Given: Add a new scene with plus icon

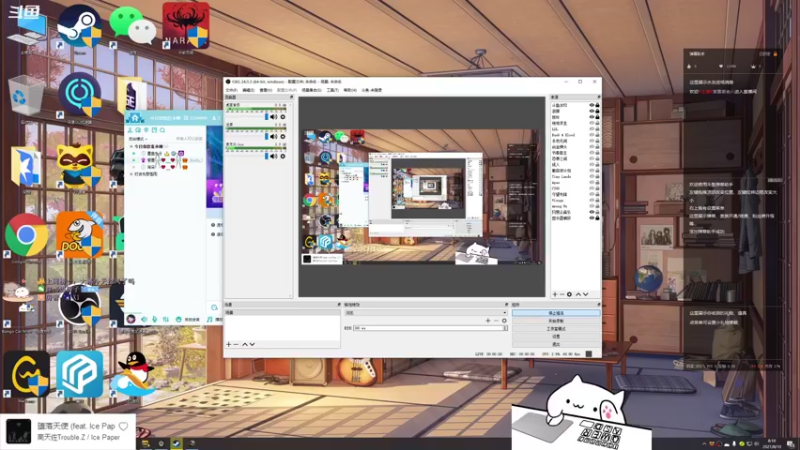Looking at the screenshot, I should pos(229,344).
